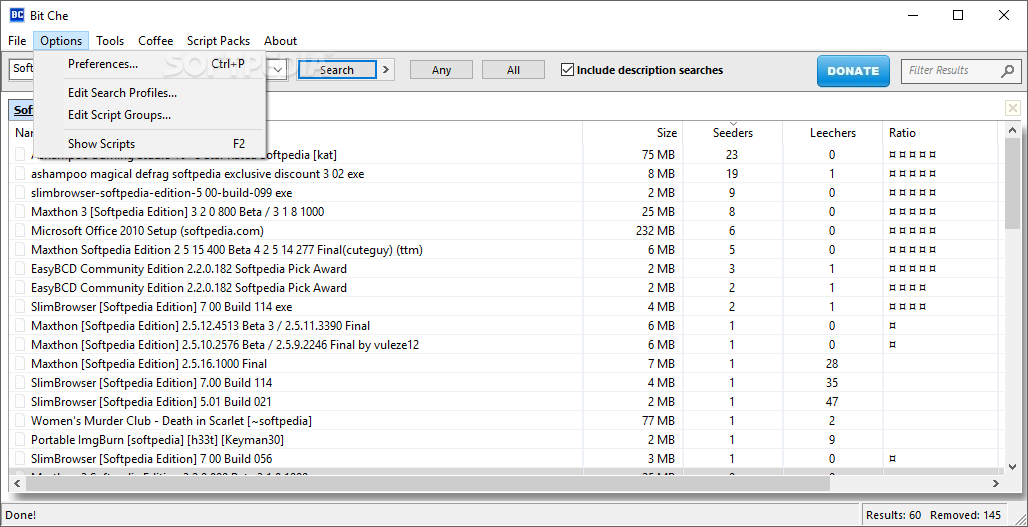Select row Maxthon 2.5.10.2576 Beta by vuleze12
The image size is (1028, 527).
507,345
